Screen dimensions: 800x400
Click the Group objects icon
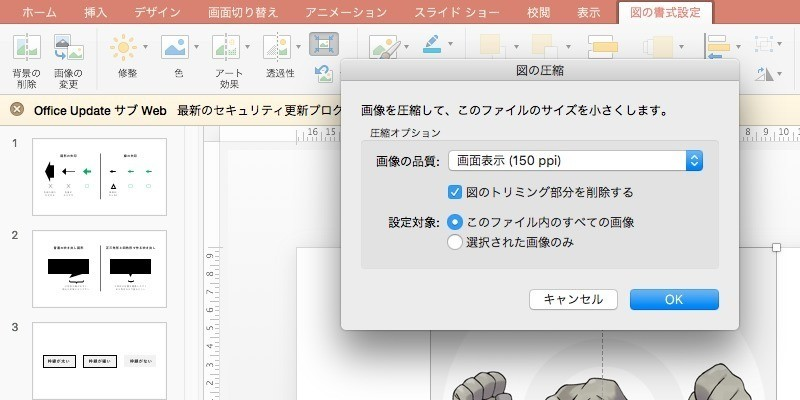click(x=765, y=44)
